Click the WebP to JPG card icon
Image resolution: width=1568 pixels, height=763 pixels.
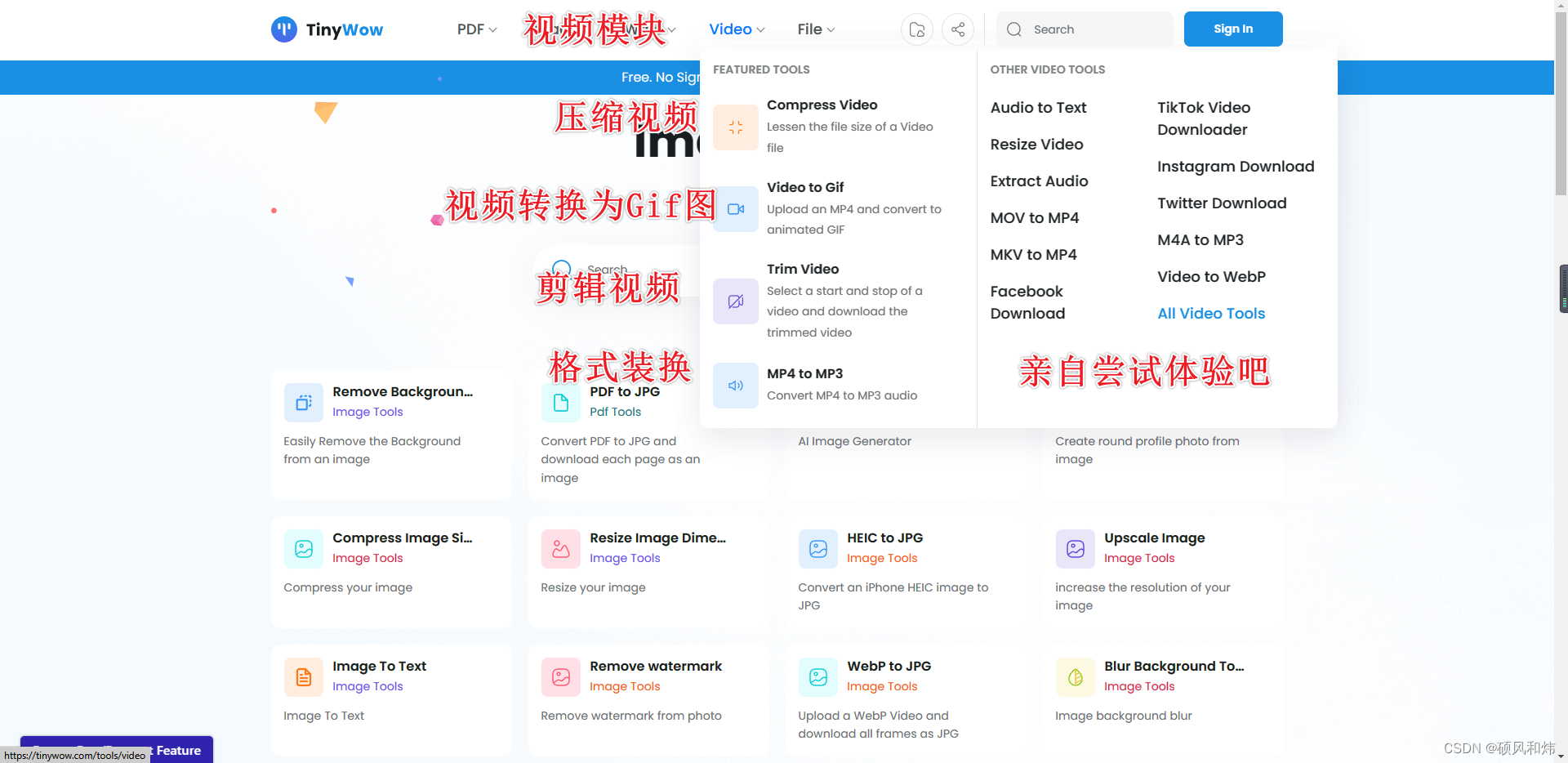[818, 677]
